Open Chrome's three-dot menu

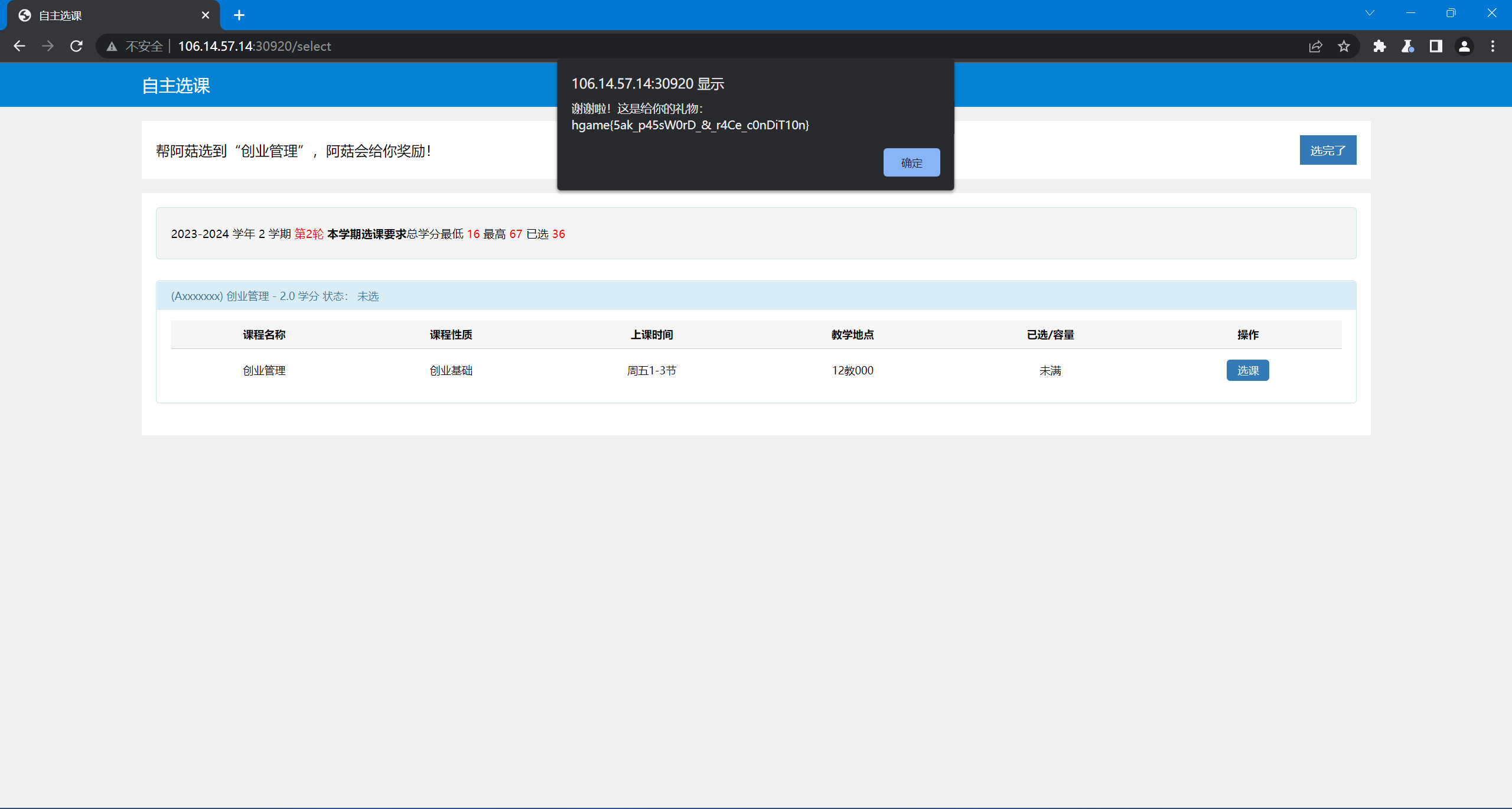coord(1493,46)
